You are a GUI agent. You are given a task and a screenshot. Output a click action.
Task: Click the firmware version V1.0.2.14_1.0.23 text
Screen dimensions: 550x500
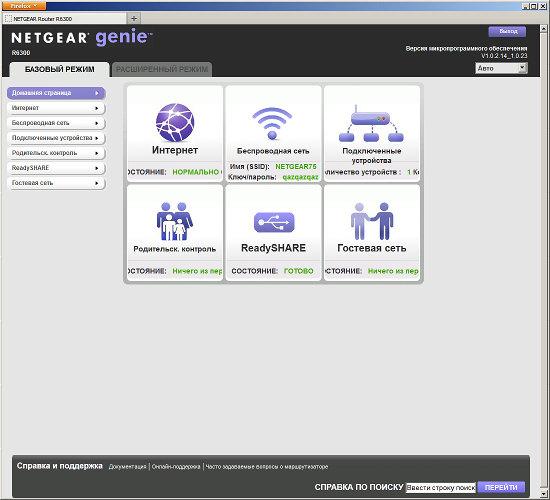[504, 56]
